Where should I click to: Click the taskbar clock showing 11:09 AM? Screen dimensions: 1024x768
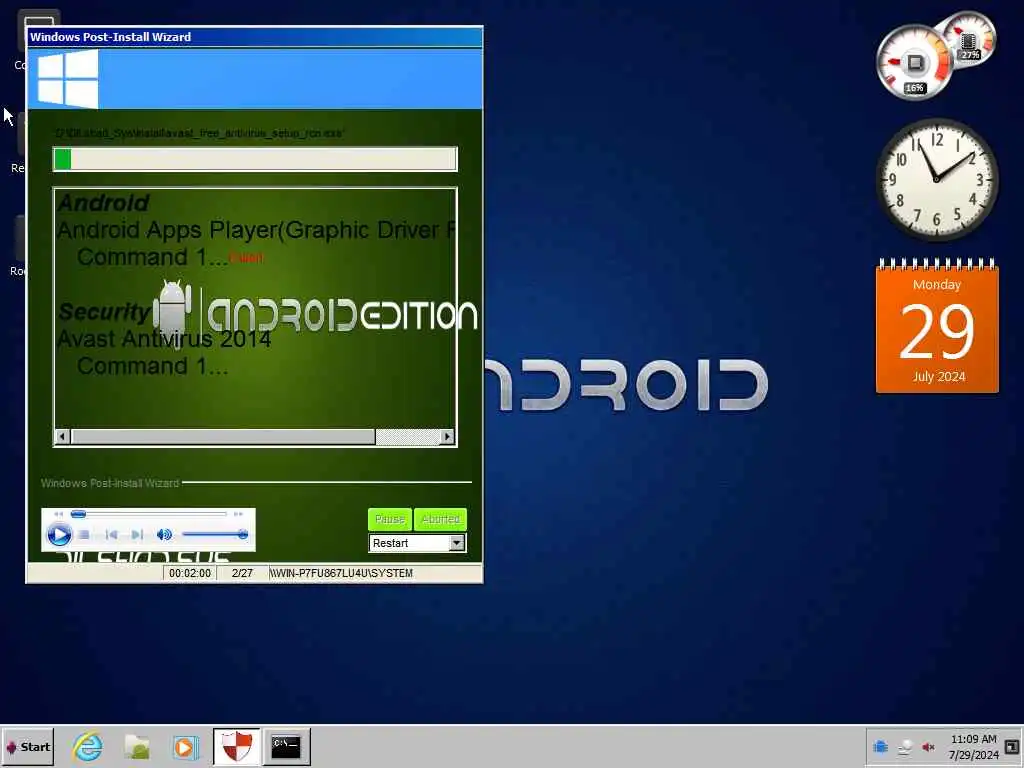pyautogui.click(x=974, y=747)
